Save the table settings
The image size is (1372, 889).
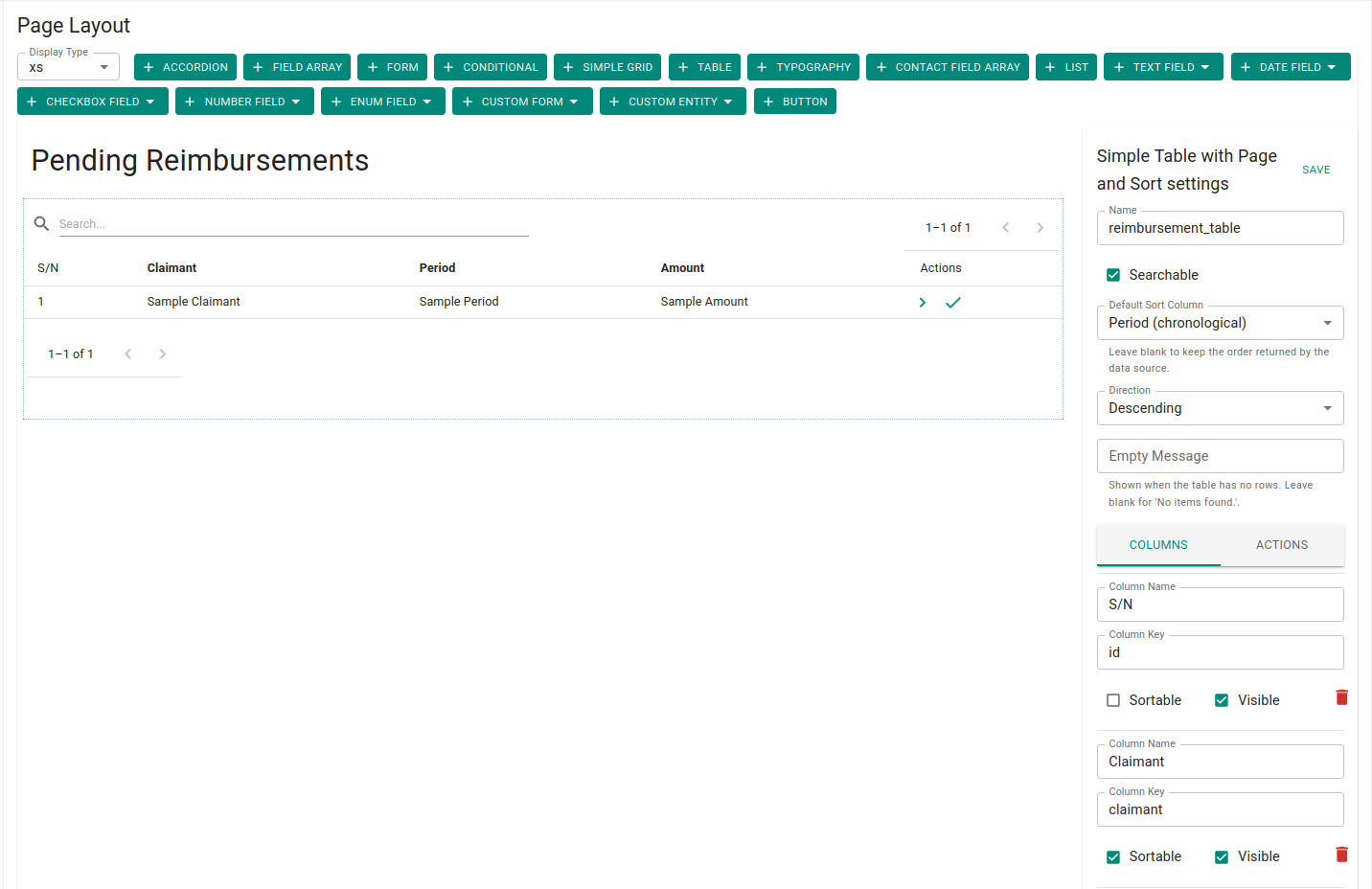(x=1316, y=170)
